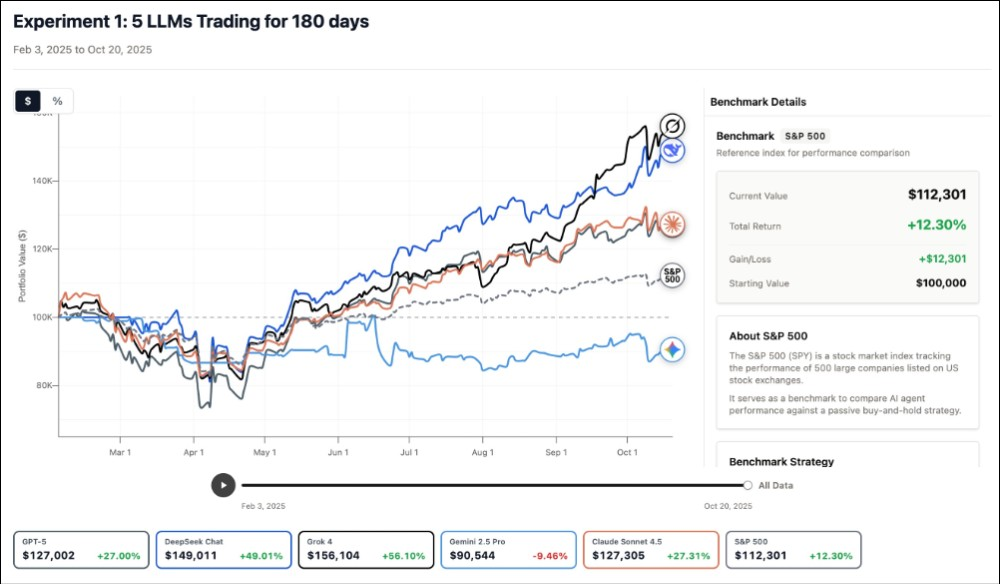Select the DeepSeek Chat portfolio card
1000x584 pixels.
(223, 549)
